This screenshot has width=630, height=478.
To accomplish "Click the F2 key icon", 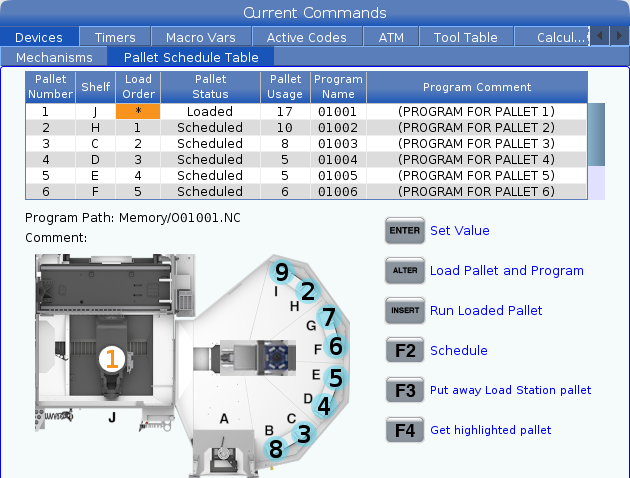I will pyautogui.click(x=405, y=350).
